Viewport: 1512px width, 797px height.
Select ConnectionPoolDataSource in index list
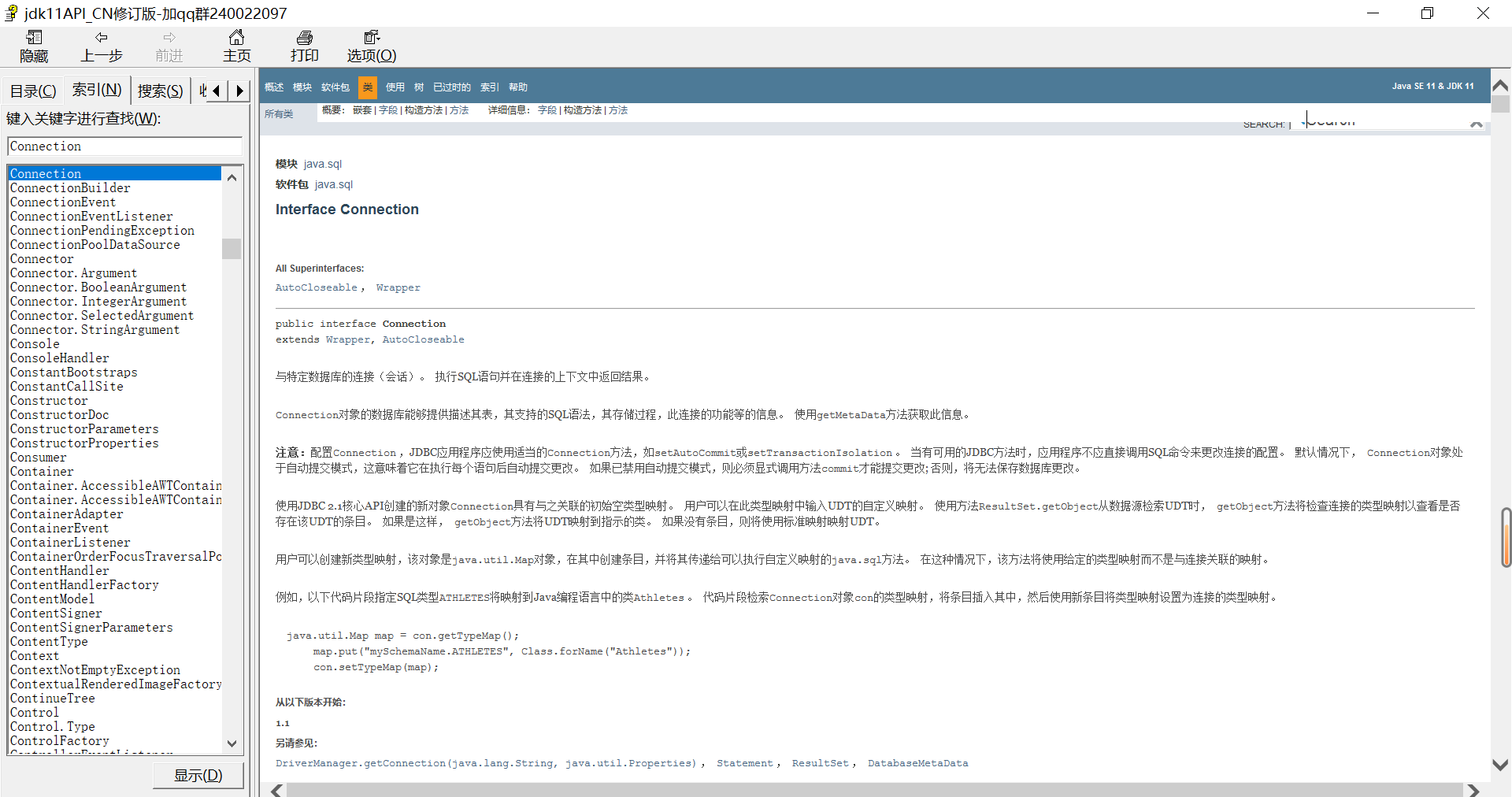pos(115,245)
